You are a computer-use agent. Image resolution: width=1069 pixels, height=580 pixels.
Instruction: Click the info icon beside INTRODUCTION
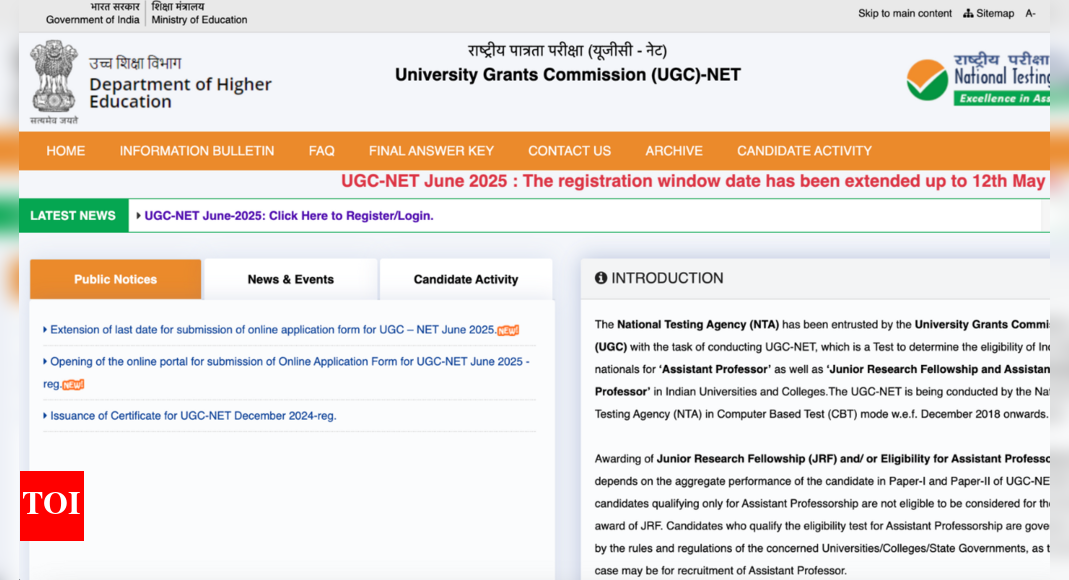tap(601, 278)
